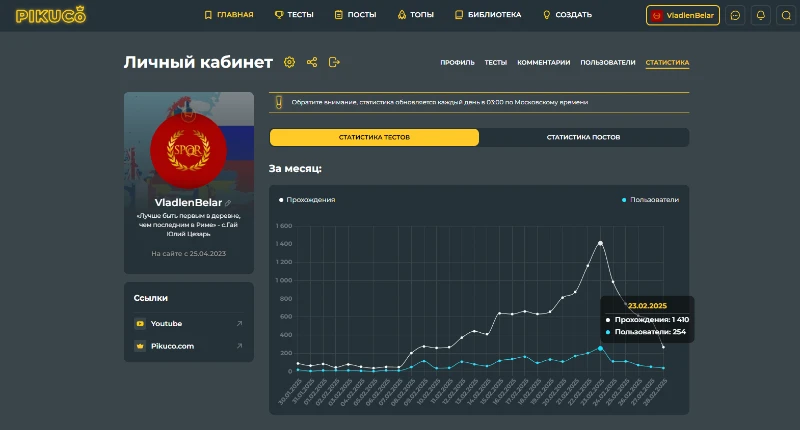Switch to the Комментарии tab
Viewport: 800px width, 430px height.
click(543, 63)
